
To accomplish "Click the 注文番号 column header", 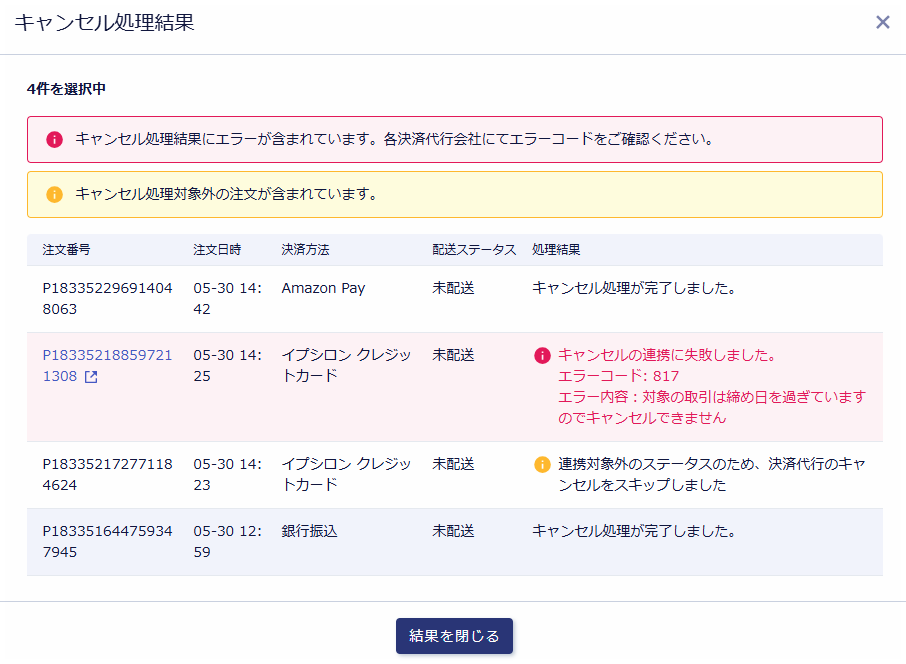I will (x=66, y=250).
